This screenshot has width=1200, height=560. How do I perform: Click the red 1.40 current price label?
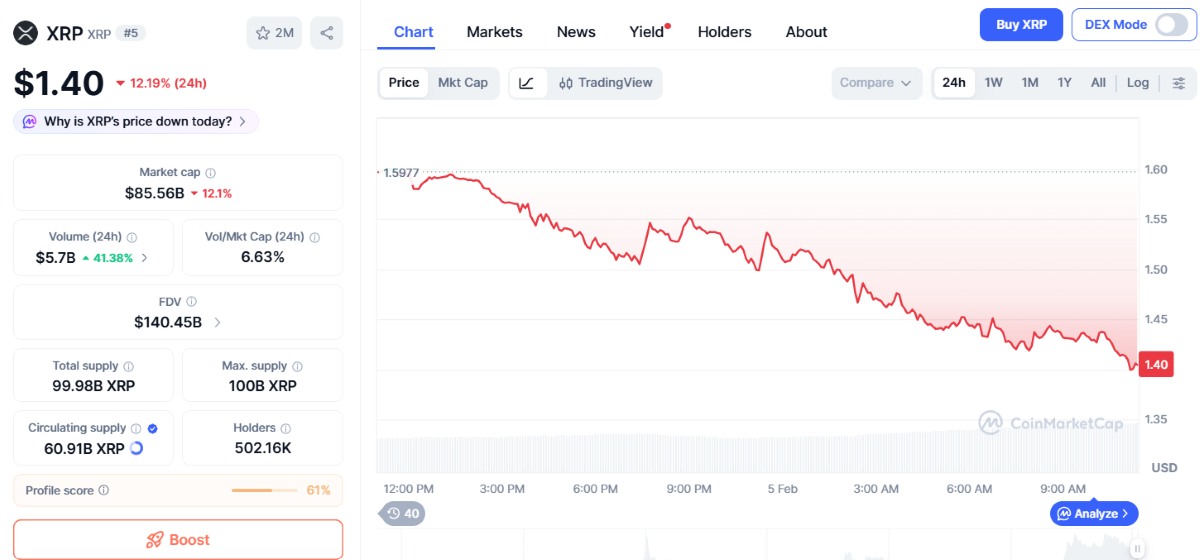tap(1155, 365)
